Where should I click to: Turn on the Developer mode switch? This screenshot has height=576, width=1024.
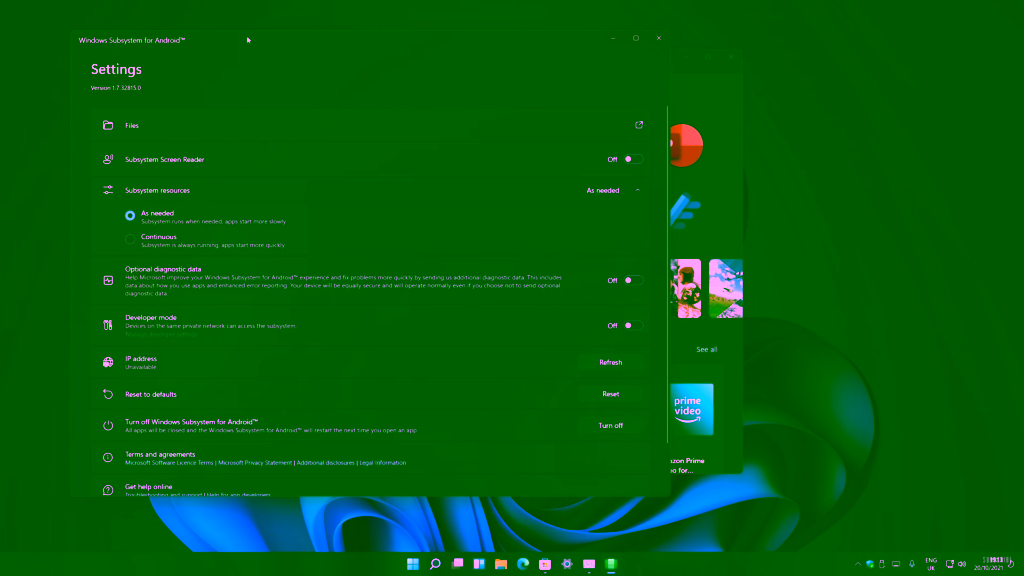coord(632,325)
